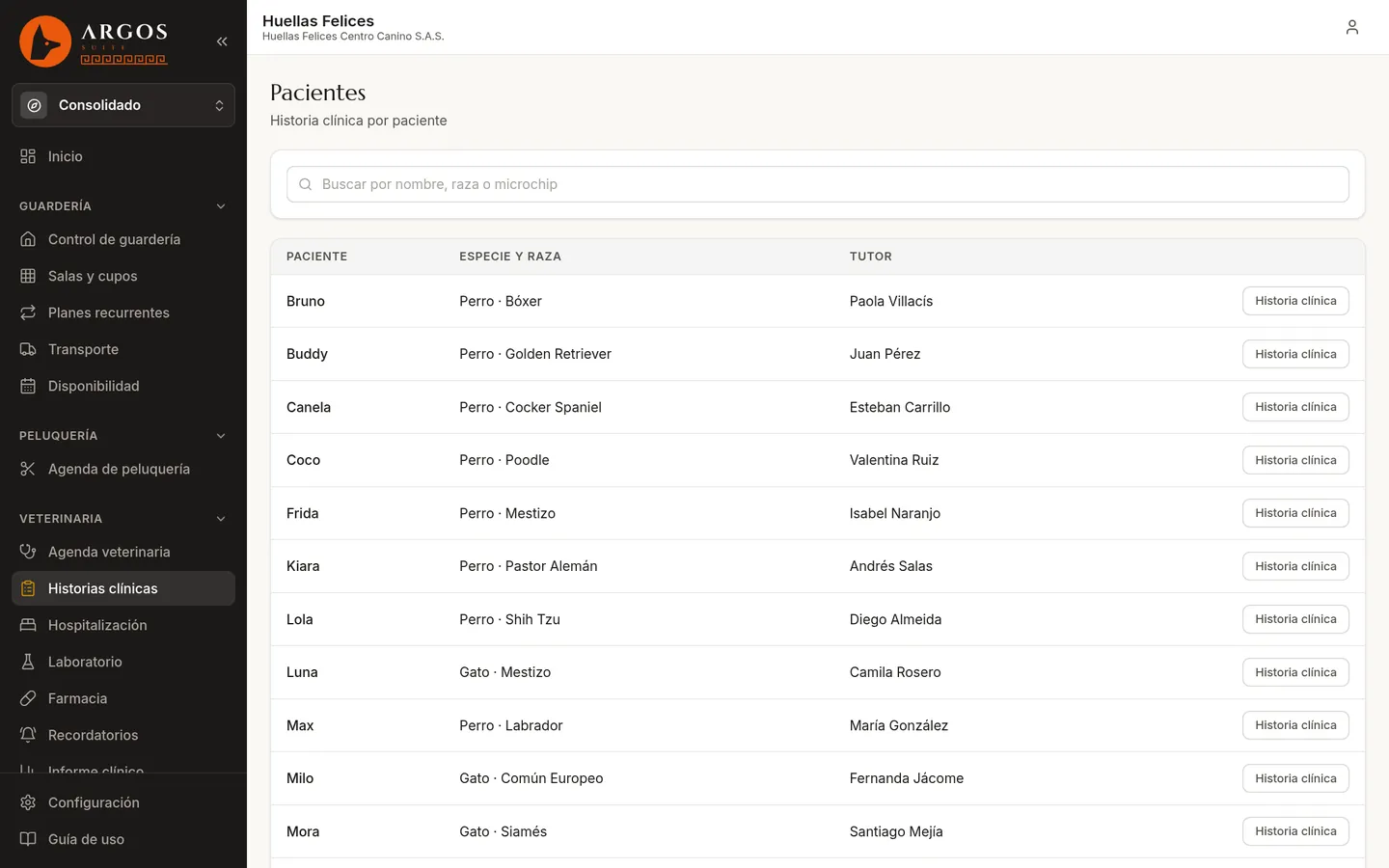
Task: Click the Hospitalización bed icon
Action: [x=28, y=625]
